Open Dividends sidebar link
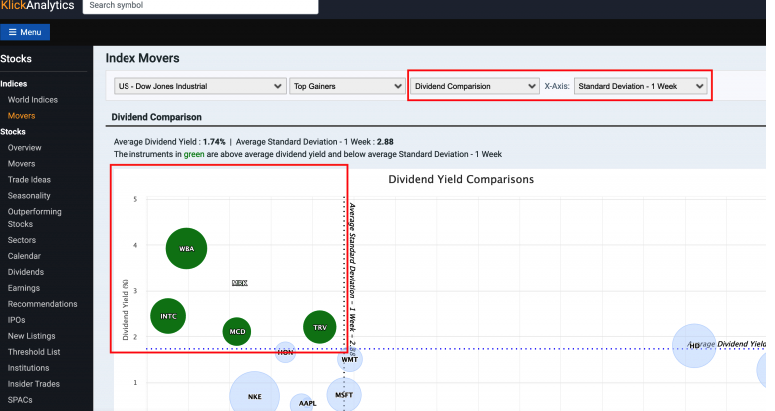 click(26, 272)
